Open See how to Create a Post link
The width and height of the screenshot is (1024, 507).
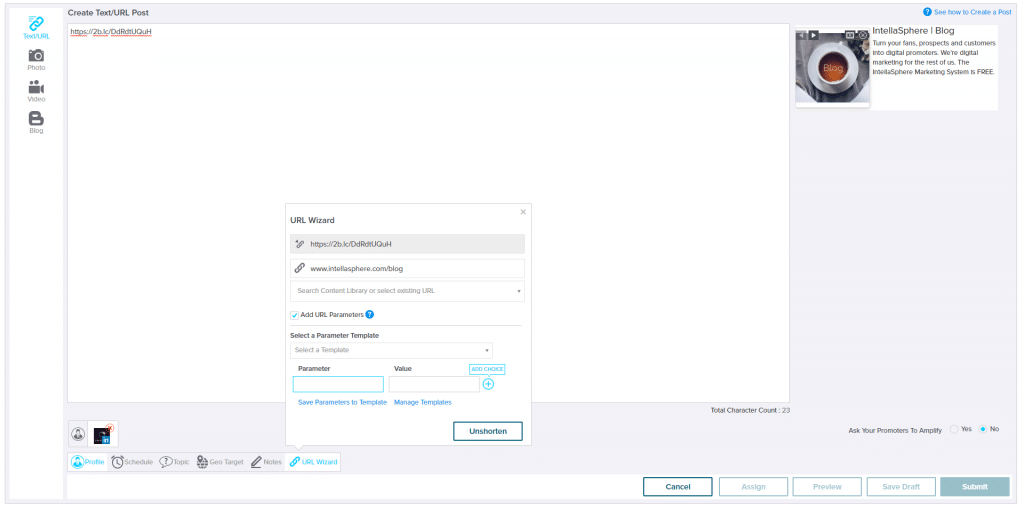tap(972, 12)
